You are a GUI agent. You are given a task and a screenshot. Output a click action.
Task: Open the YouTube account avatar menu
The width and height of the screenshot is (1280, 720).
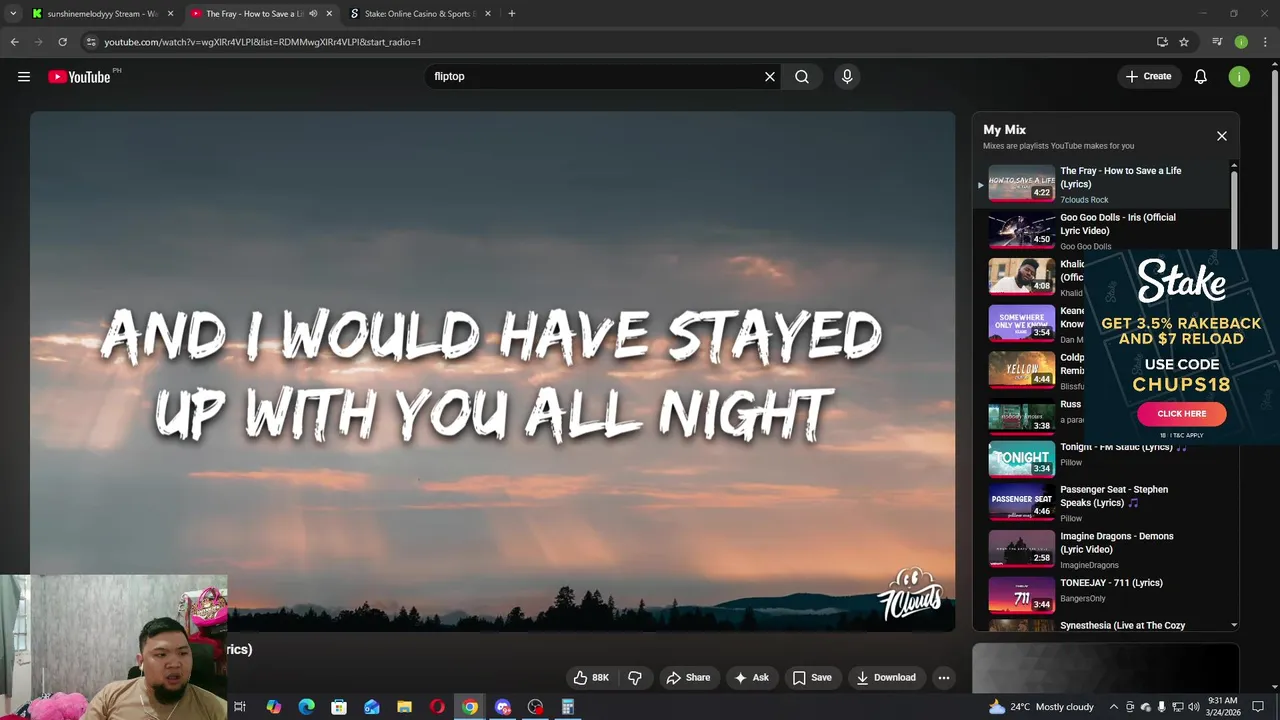1239,76
